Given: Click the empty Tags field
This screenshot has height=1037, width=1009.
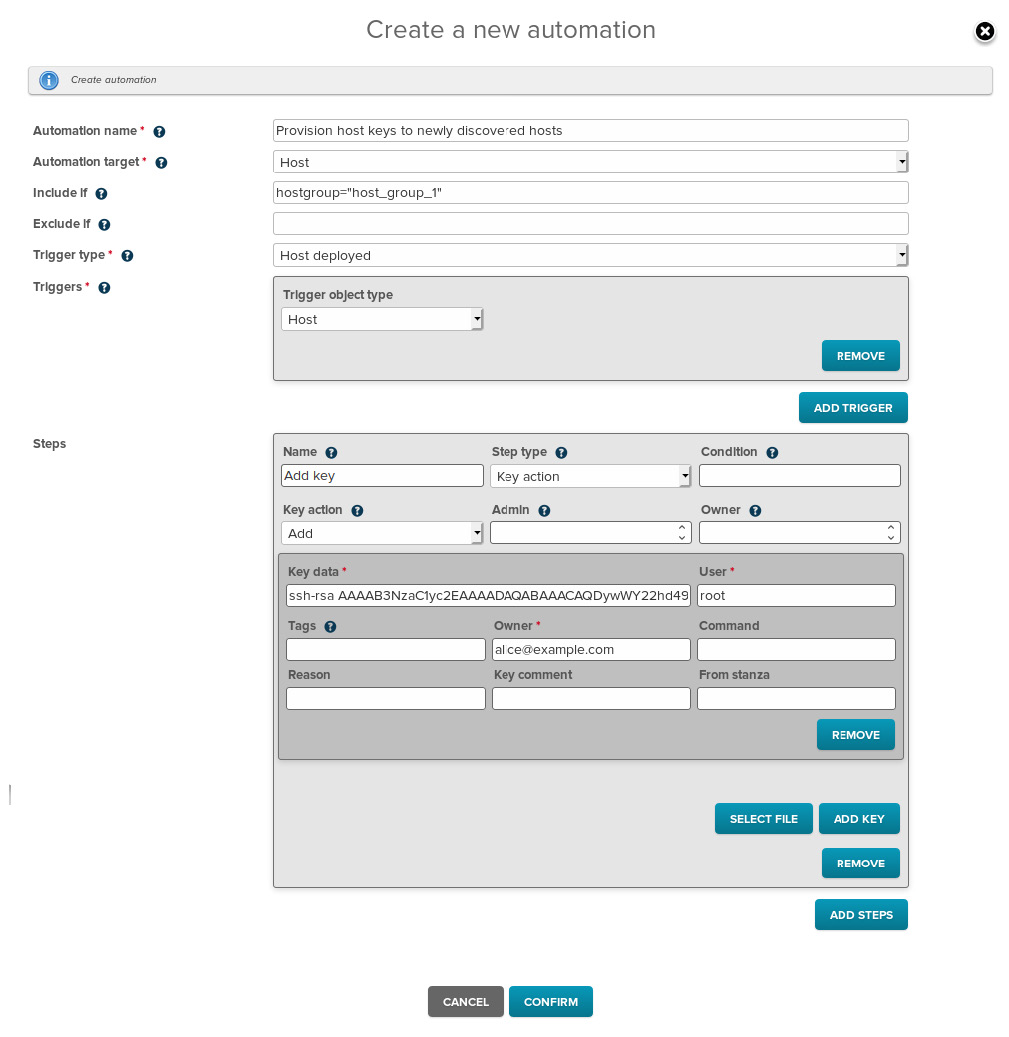Looking at the screenshot, I should 385,649.
